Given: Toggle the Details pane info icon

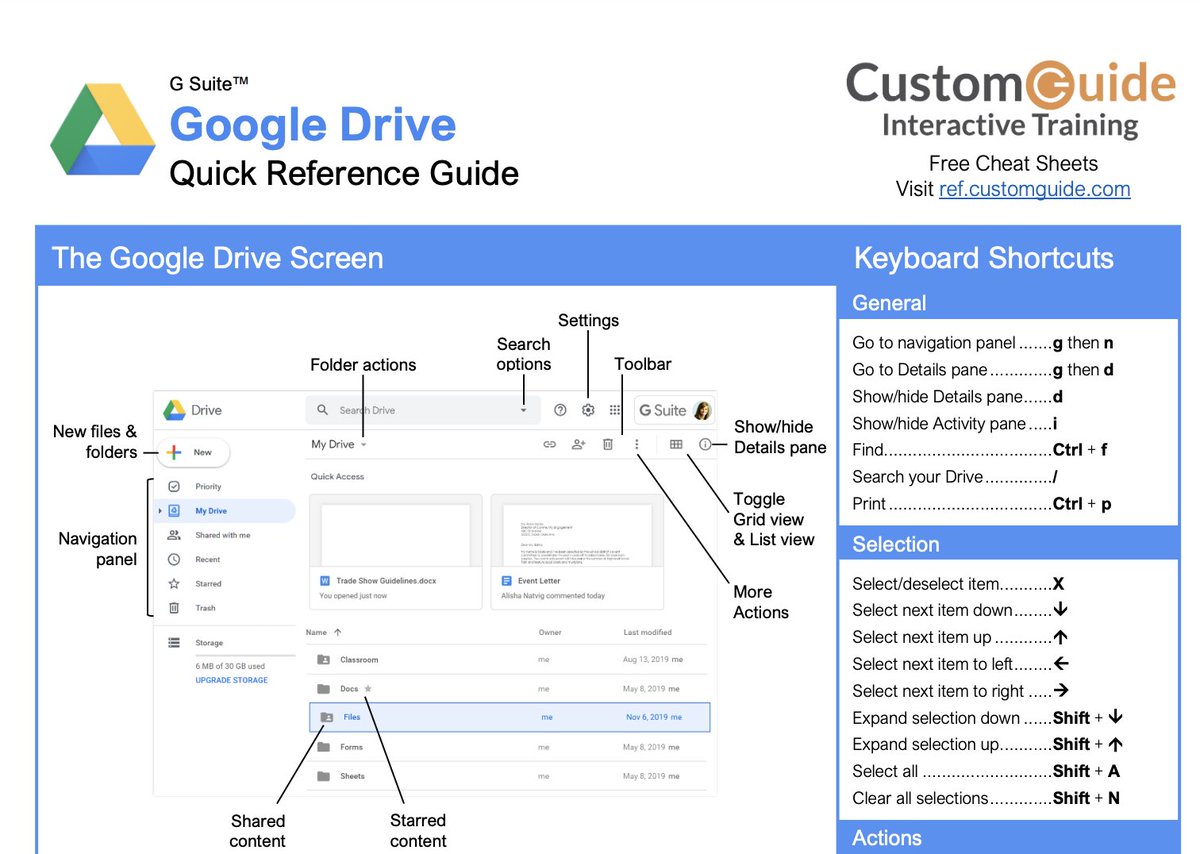Looking at the screenshot, I should [705, 444].
